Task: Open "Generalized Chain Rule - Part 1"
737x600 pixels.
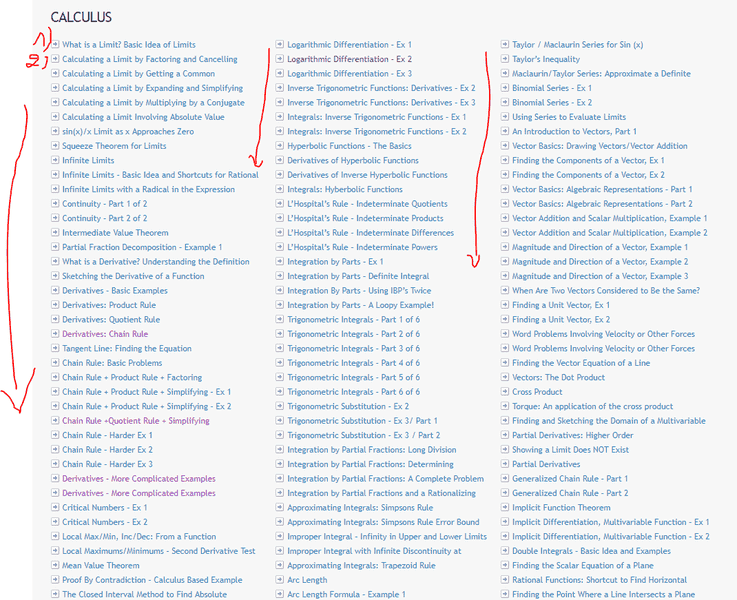Action: (x=570, y=479)
